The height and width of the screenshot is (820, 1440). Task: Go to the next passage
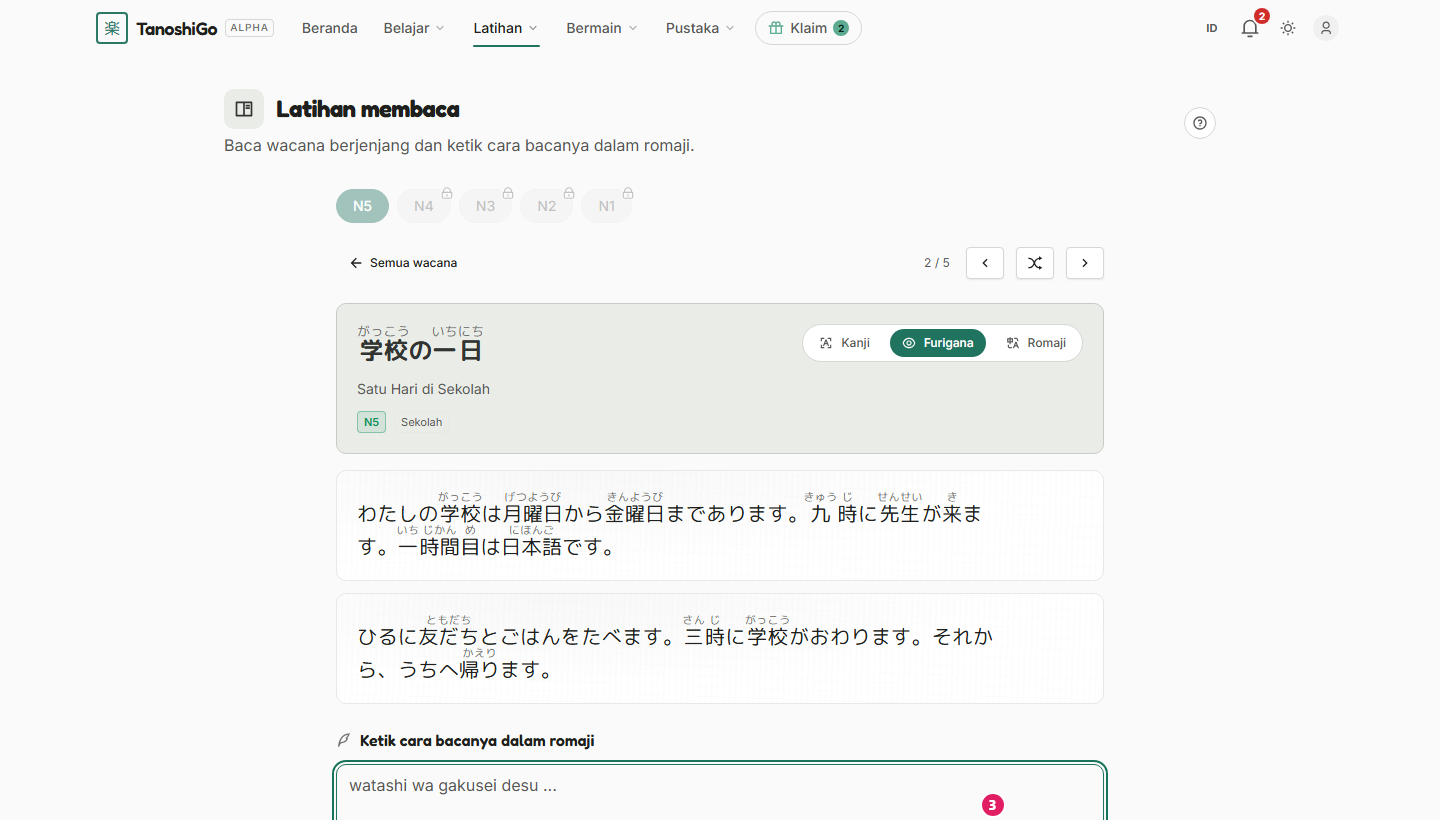coord(1085,263)
